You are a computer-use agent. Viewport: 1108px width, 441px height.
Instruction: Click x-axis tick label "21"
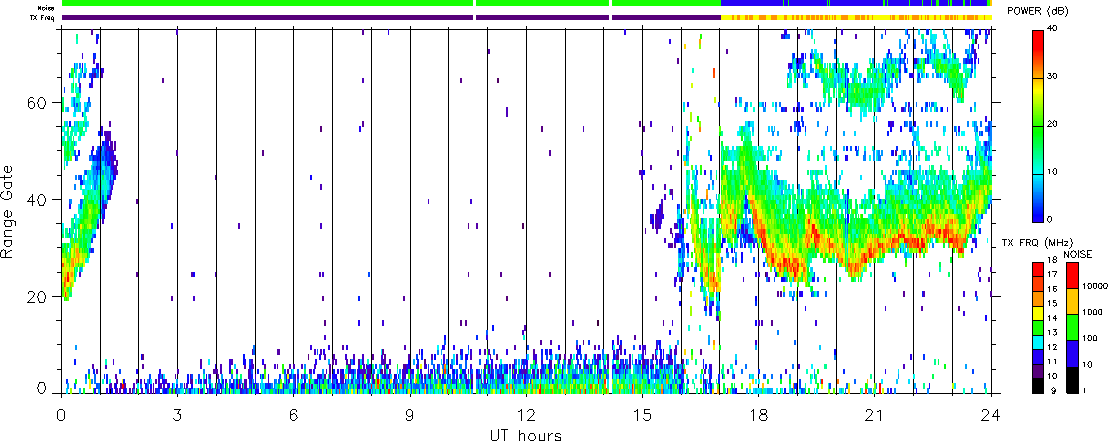pyautogui.click(x=874, y=414)
